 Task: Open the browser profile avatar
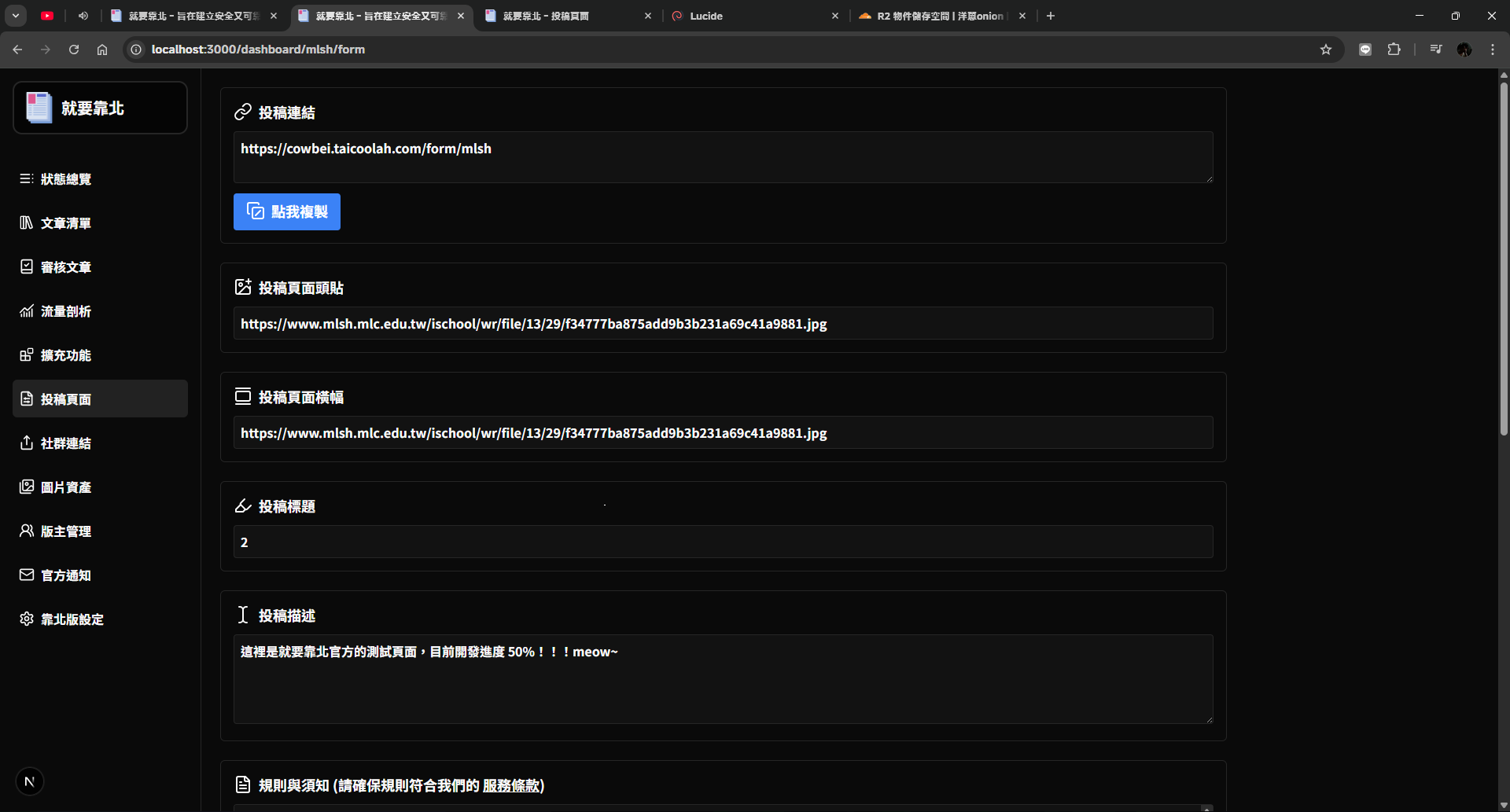pyautogui.click(x=1464, y=50)
